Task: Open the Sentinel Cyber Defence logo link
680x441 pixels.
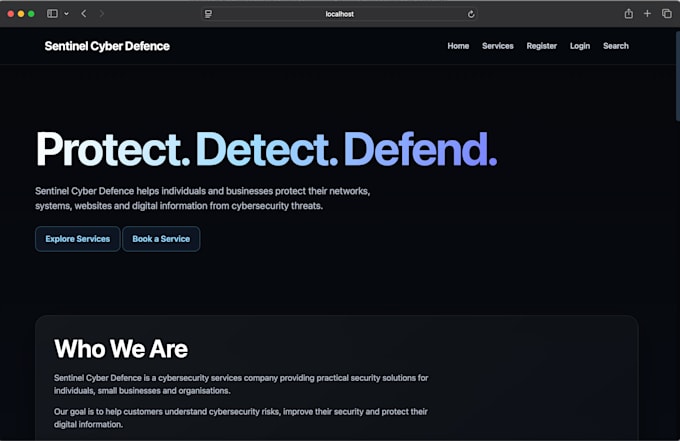Action: click(x=107, y=46)
